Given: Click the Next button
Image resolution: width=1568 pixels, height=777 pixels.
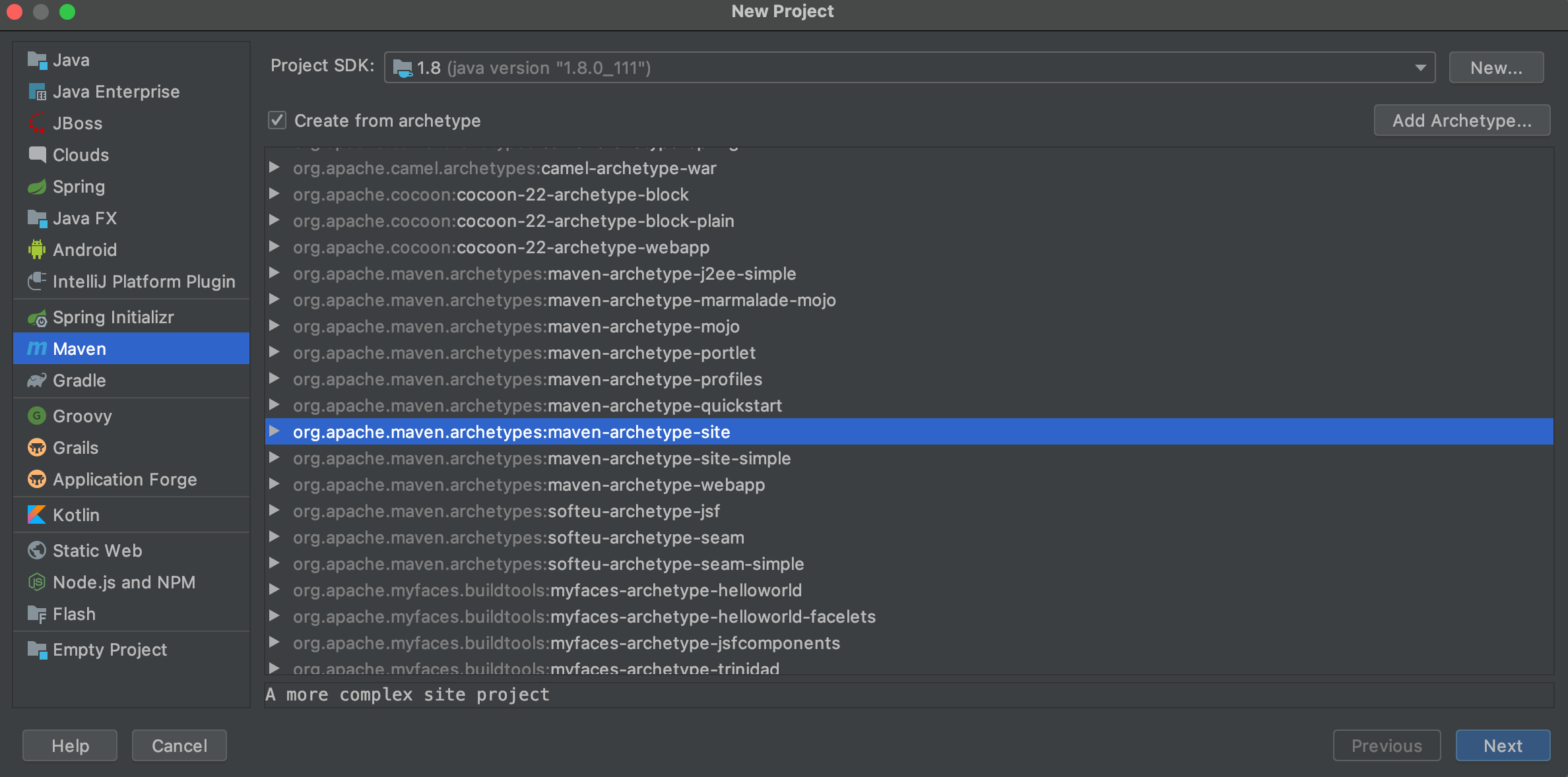Looking at the screenshot, I should [1503, 746].
